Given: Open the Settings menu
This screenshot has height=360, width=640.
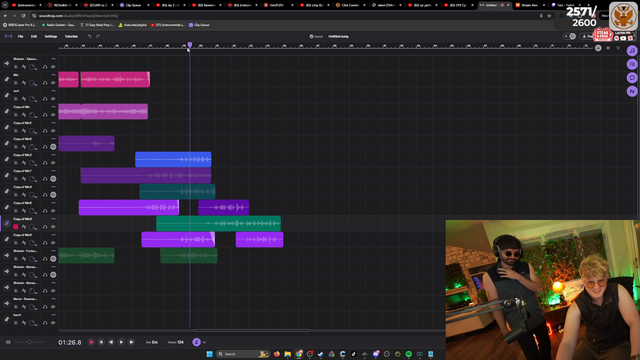Looking at the screenshot, I should (51, 36).
